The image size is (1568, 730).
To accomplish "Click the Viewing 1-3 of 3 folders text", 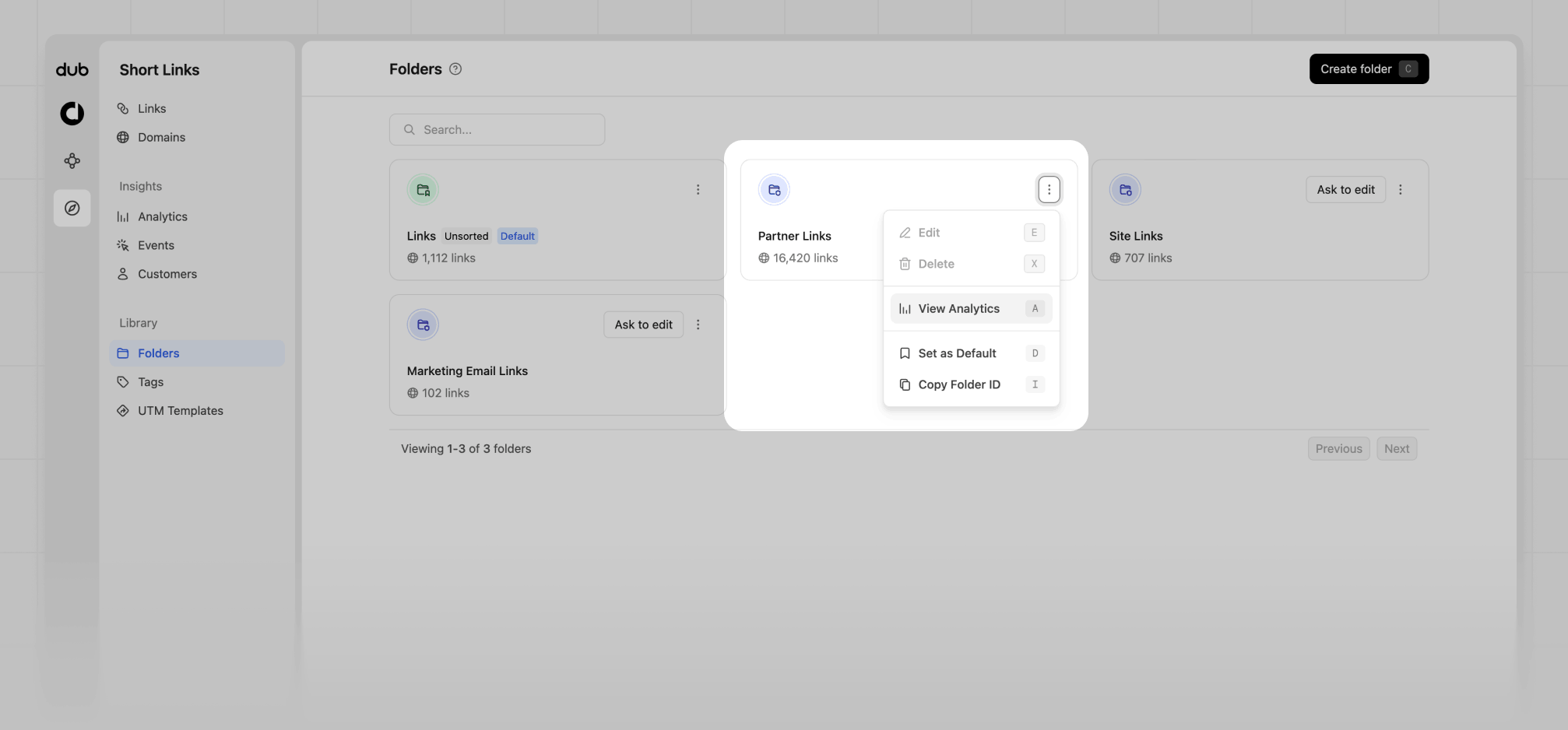I will pyautogui.click(x=466, y=449).
